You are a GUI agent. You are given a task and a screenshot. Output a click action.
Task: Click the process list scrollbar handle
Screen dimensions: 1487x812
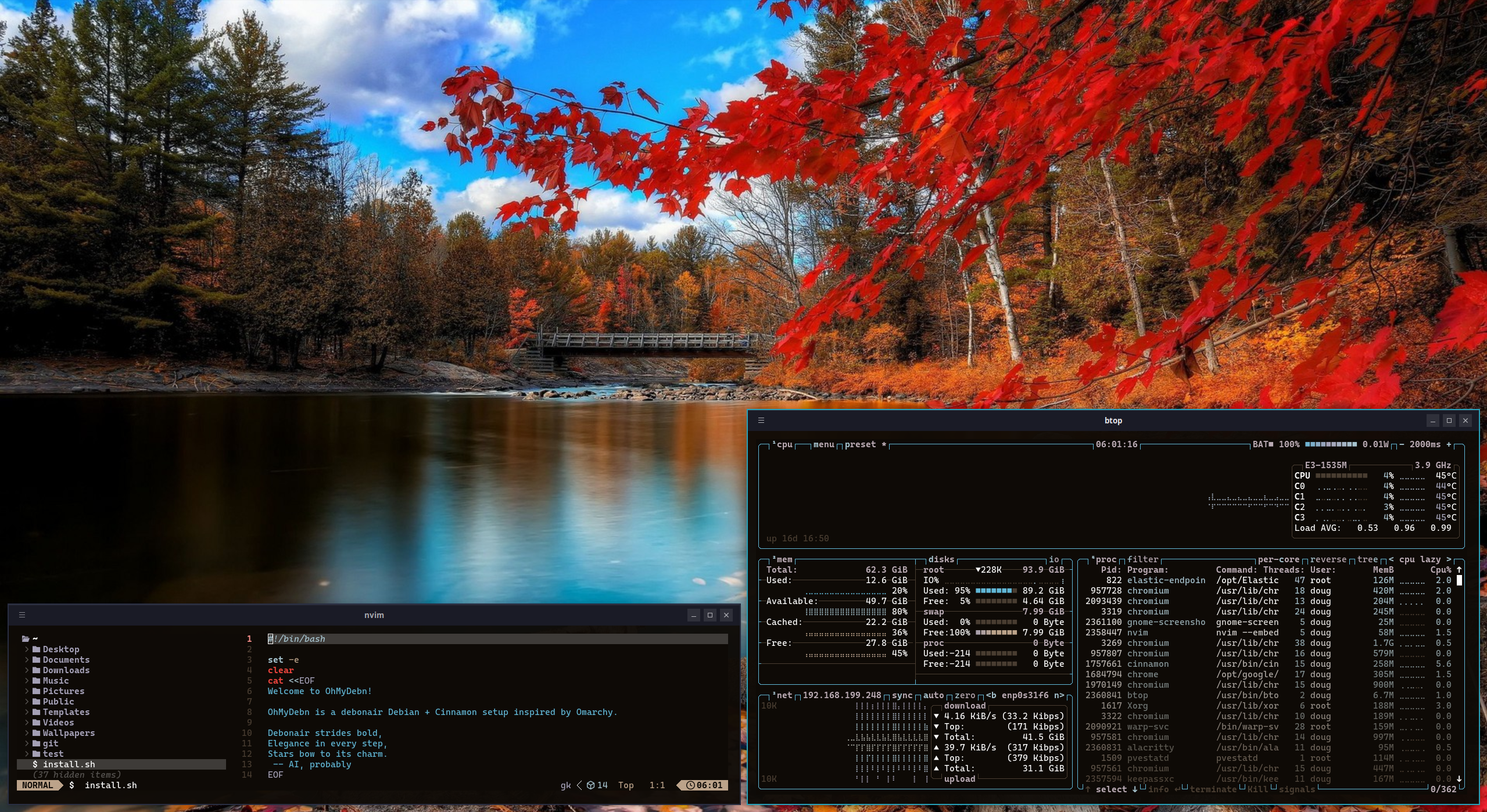1459,580
